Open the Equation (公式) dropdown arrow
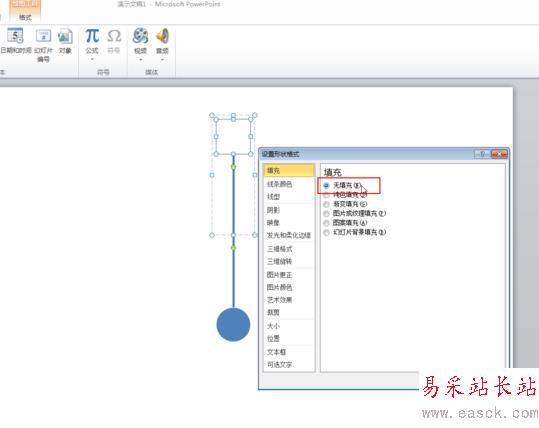 point(92,59)
